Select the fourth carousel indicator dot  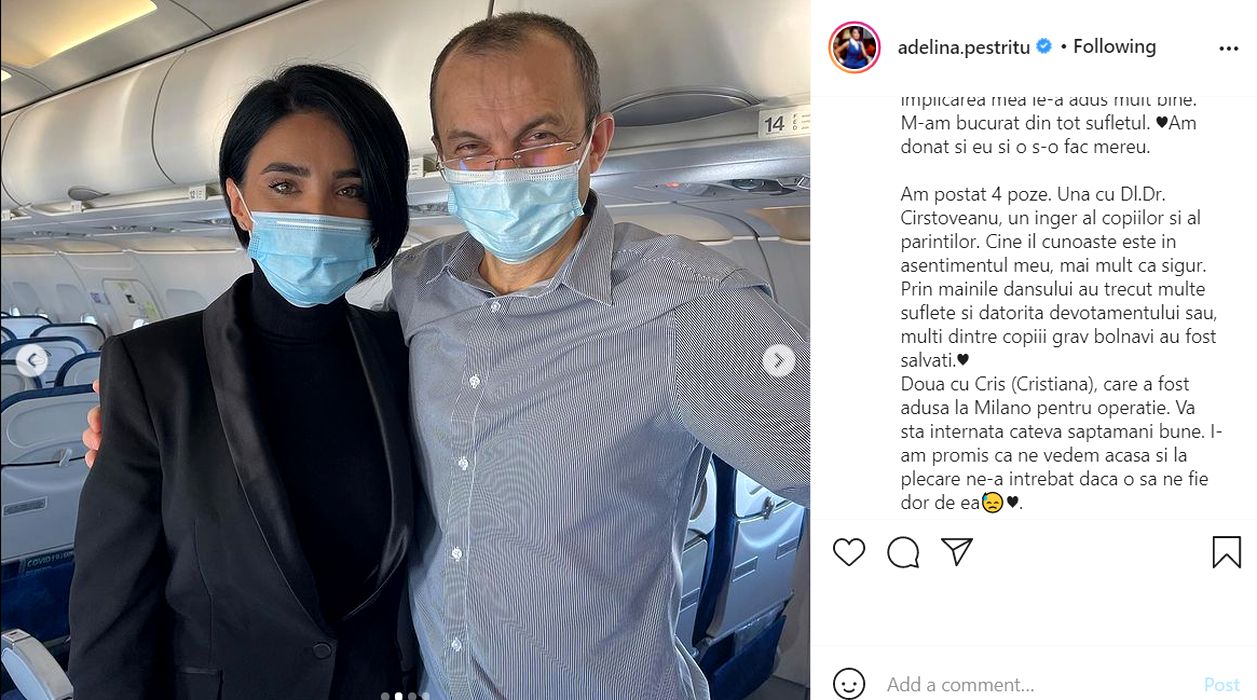coord(425,696)
